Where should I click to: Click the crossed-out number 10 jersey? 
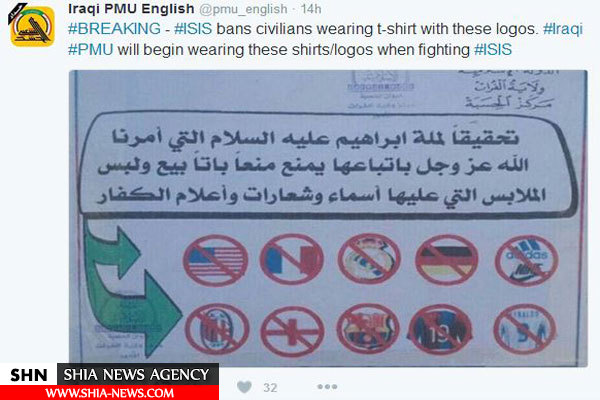pos(440,330)
